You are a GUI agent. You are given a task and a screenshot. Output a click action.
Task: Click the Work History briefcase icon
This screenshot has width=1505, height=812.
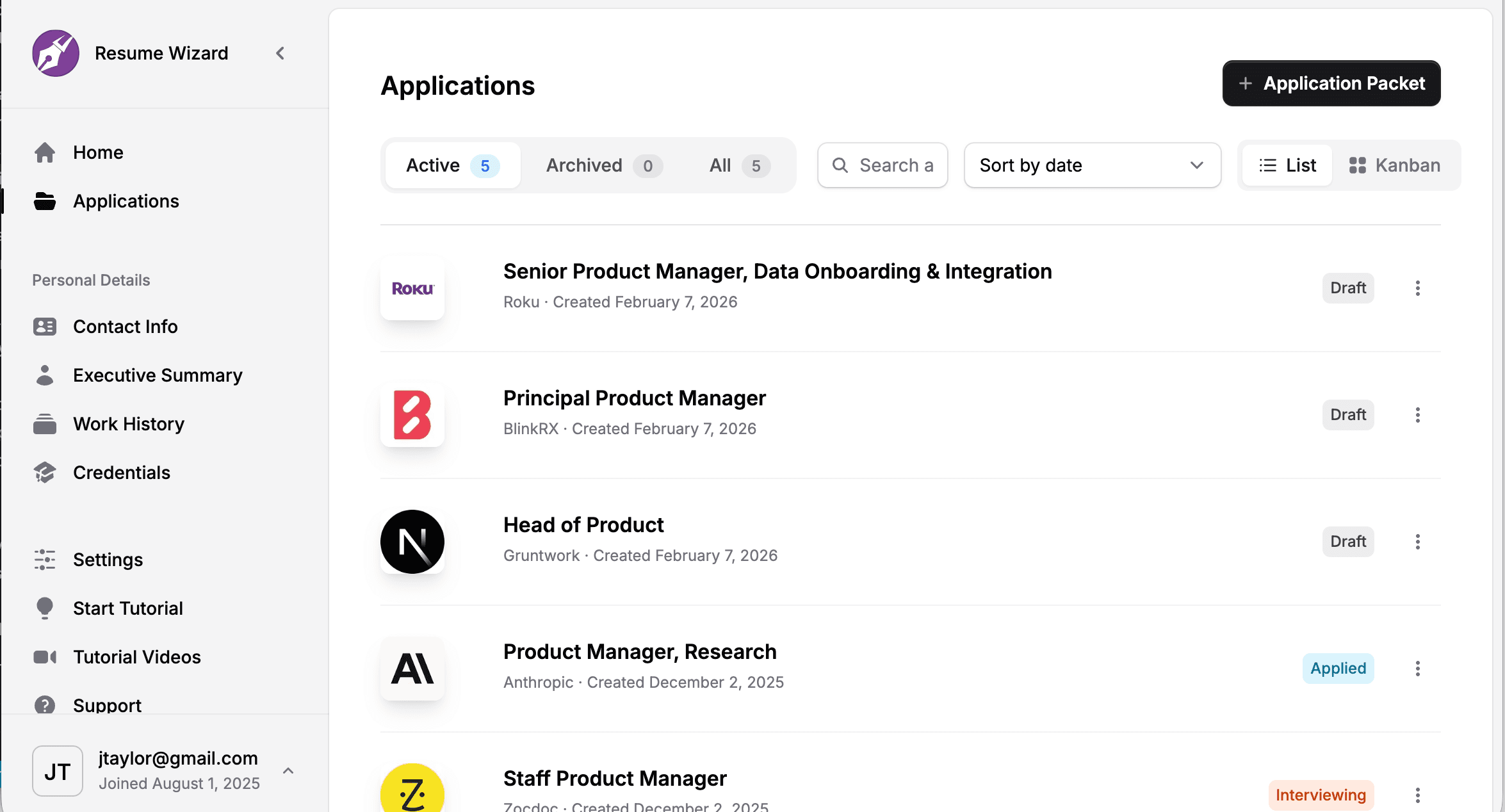45,424
